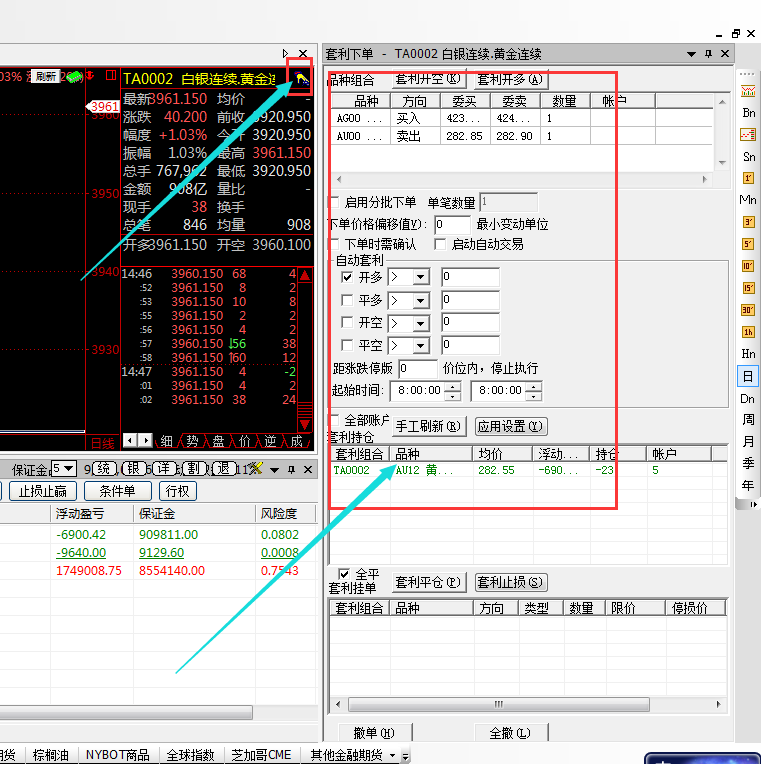Click the arbitrage order icon beside TA0002 title
This screenshot has width=761, height=764.
[x=303, y=78]
